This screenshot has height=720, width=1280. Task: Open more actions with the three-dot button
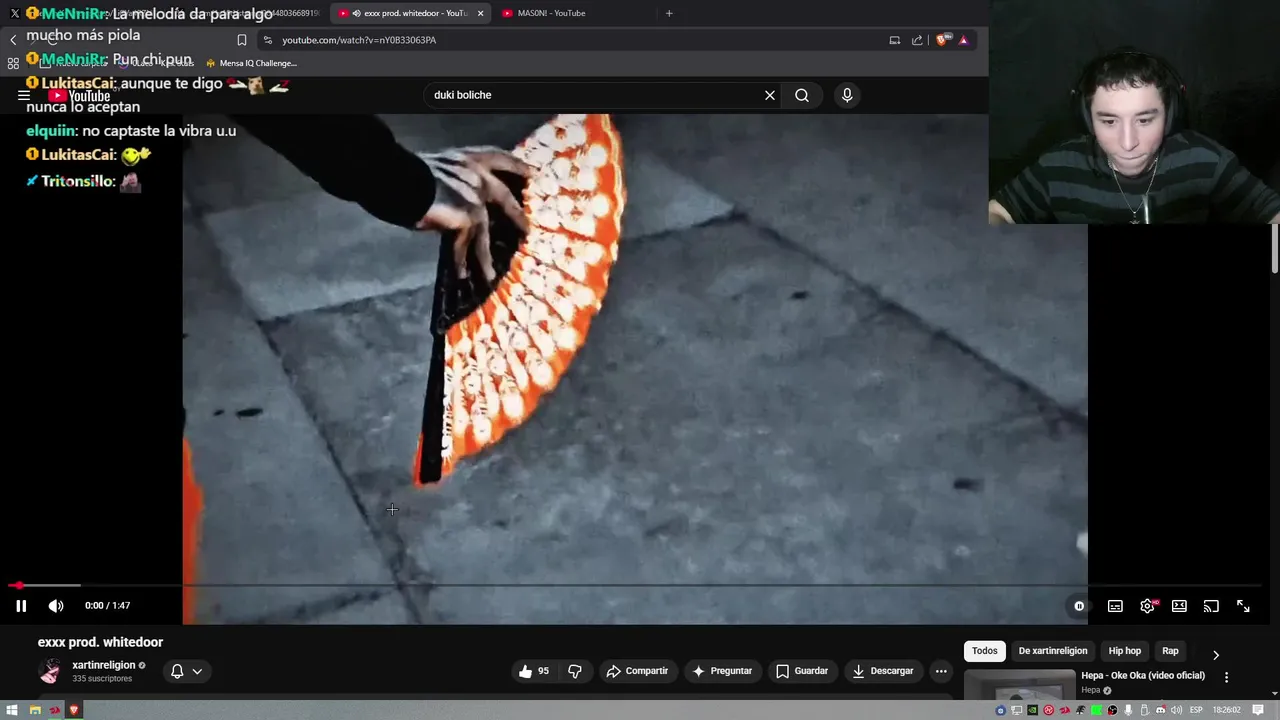941,671
